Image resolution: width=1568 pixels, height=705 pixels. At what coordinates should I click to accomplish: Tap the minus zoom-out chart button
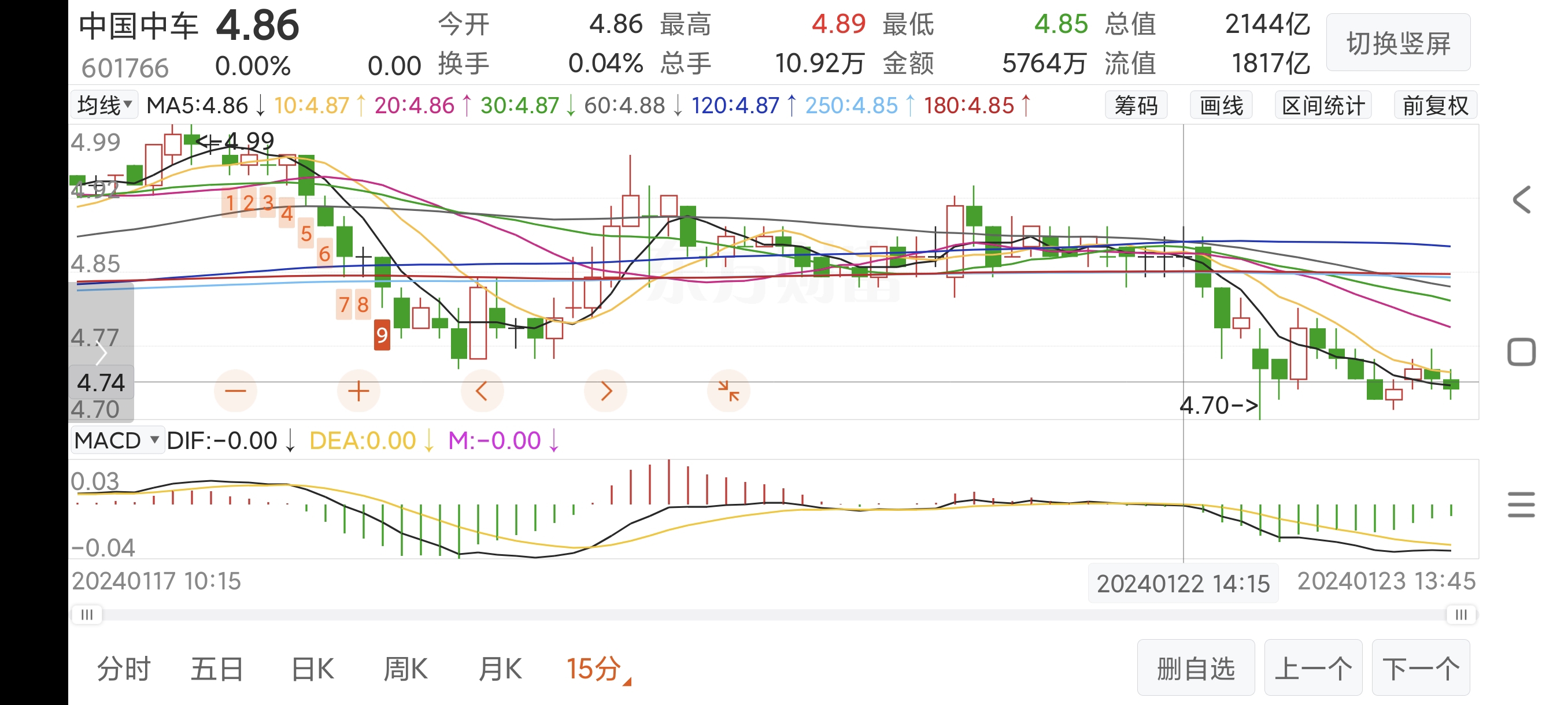[235, 391]
